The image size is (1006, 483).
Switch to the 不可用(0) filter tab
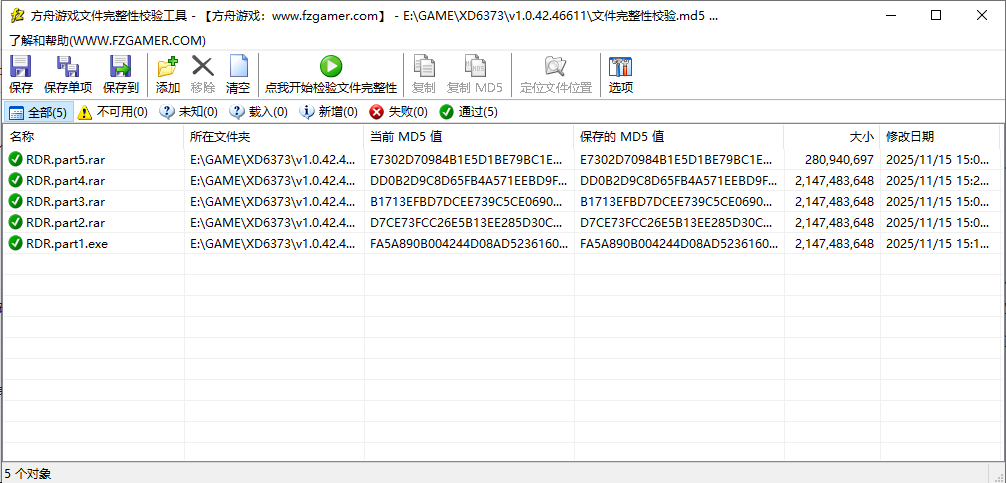click(x=113, y=112)
